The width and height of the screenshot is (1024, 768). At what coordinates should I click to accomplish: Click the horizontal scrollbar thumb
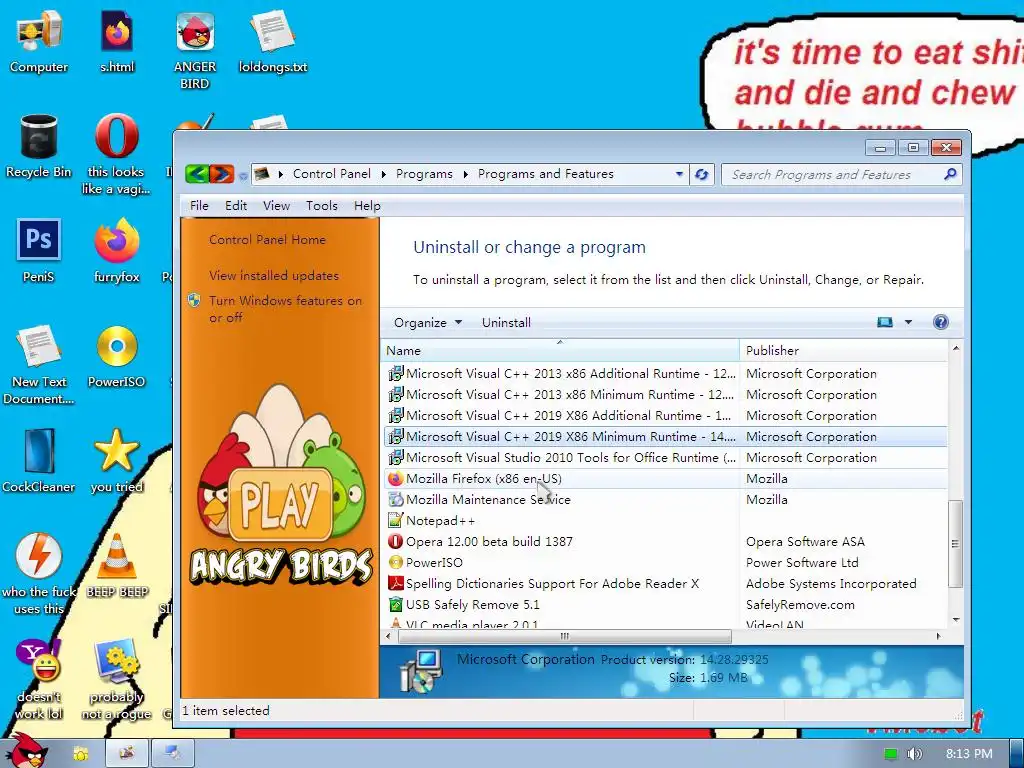[x=564, y=636]
